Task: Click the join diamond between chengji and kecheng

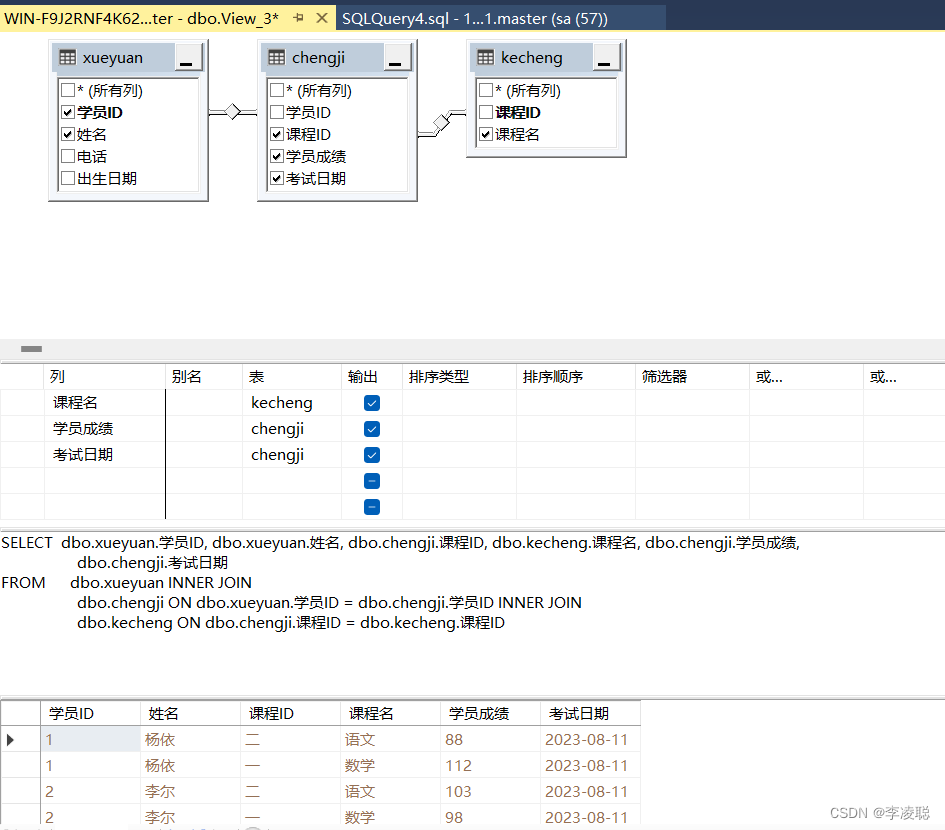Action: [440, 123]
